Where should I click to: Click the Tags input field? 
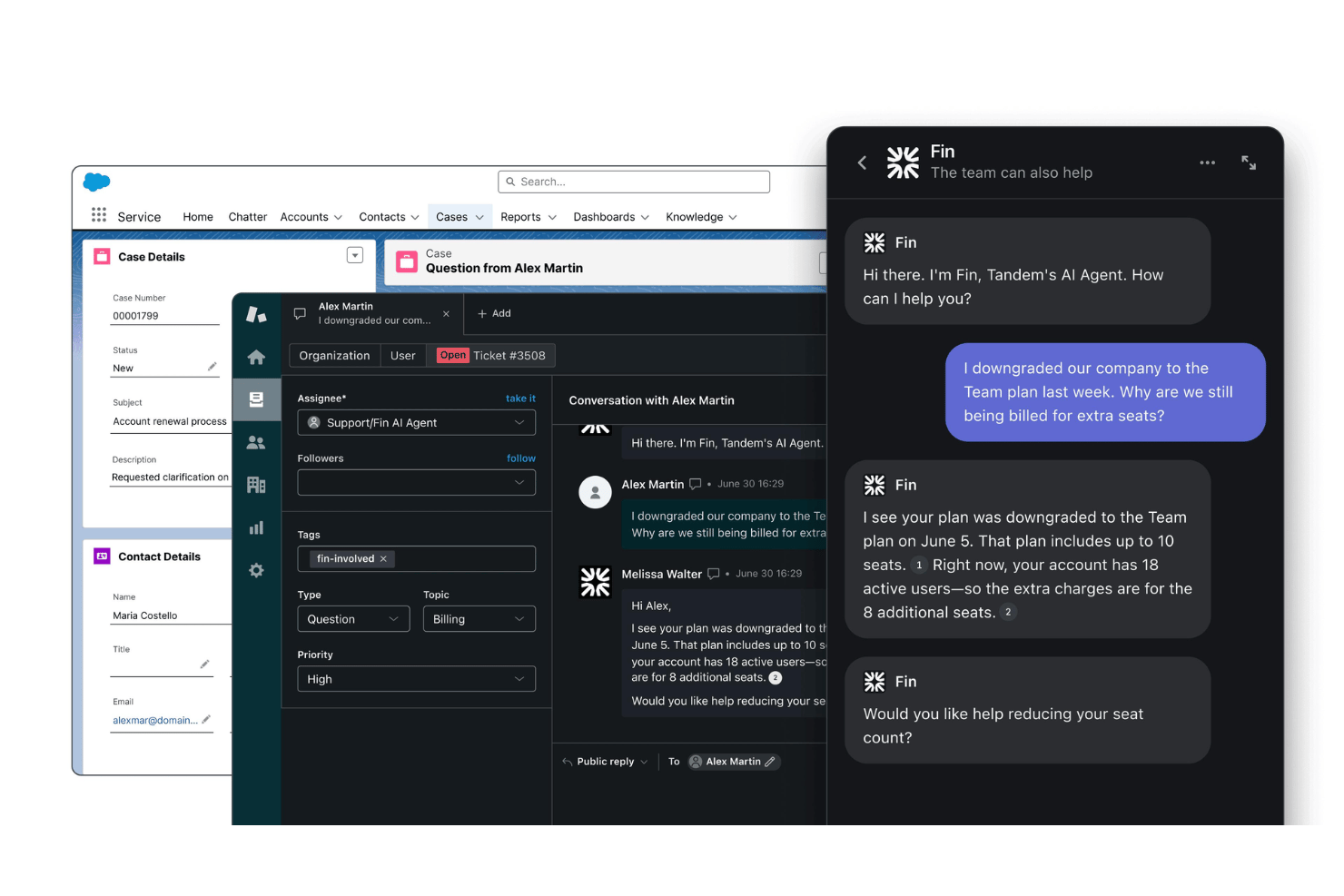416,558
